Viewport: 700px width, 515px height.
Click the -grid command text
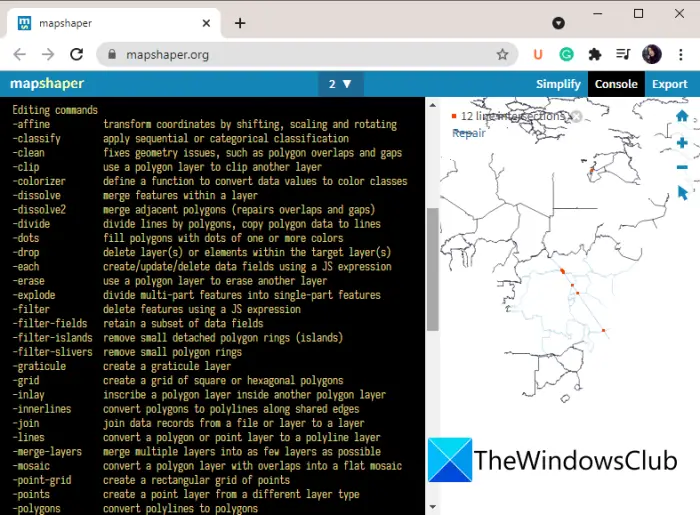pos(26,380)
